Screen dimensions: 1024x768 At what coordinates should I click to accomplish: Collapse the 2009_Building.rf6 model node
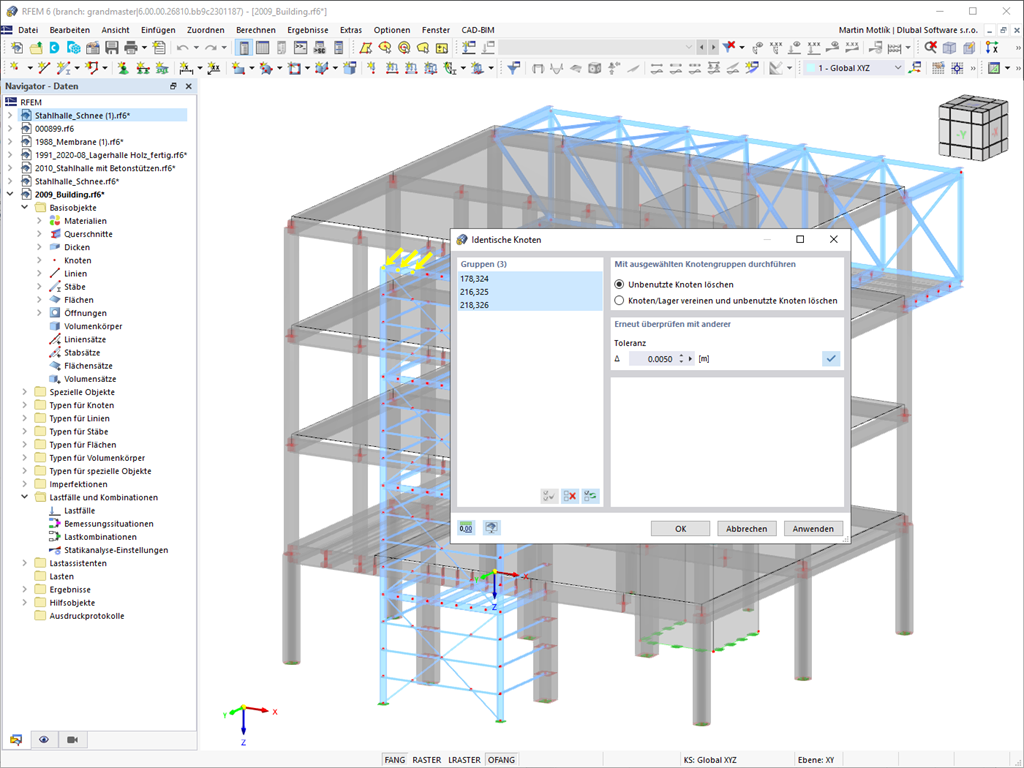pyautogui.click(x=10, y=195)
